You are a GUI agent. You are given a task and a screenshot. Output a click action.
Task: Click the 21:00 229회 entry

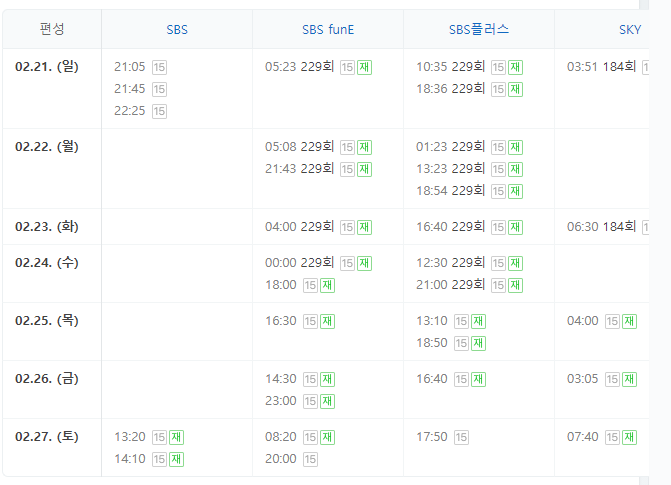450,285
